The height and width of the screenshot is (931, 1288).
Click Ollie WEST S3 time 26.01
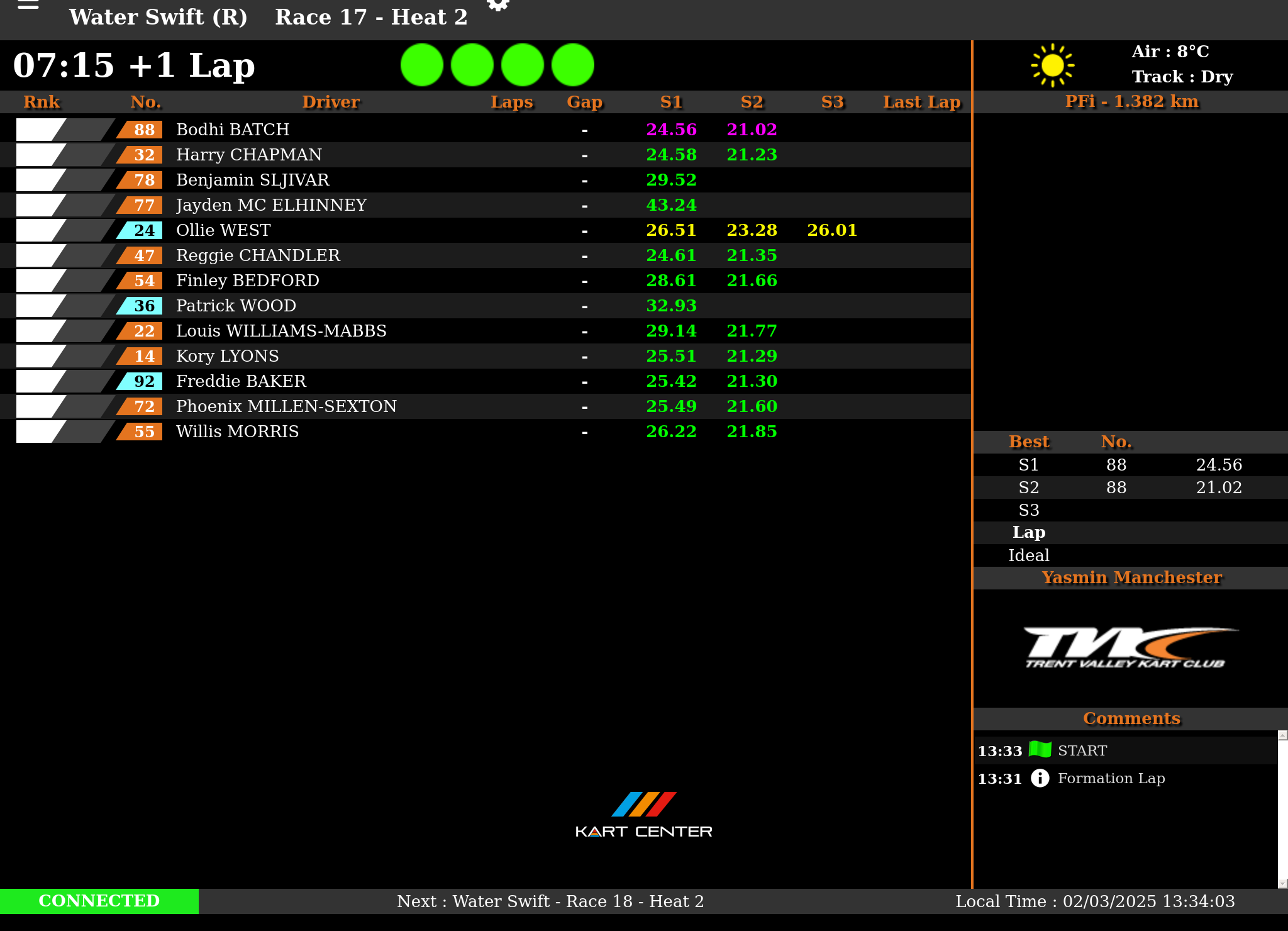point(832,230)
